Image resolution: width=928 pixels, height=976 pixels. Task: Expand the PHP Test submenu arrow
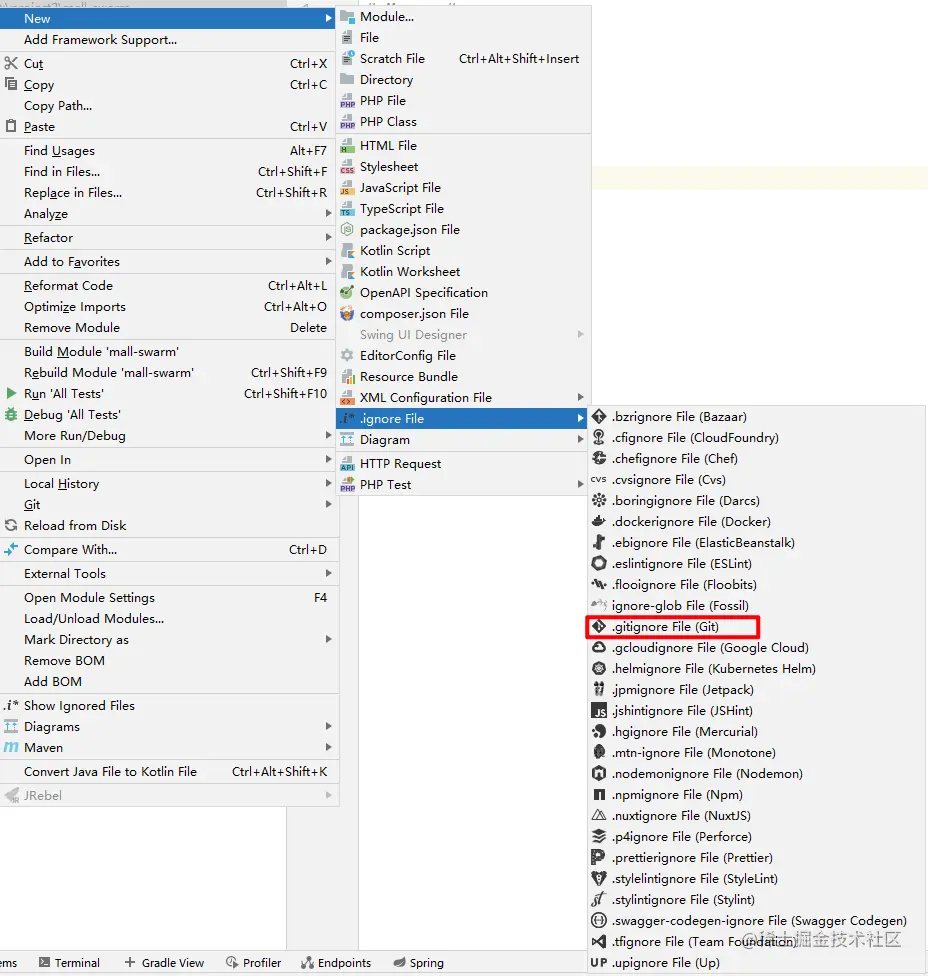[x=581, y=484]
